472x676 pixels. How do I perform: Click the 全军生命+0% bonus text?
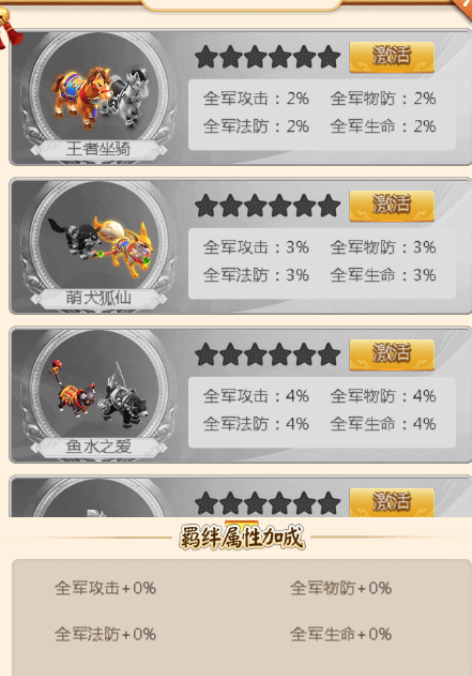click(341, 634)
